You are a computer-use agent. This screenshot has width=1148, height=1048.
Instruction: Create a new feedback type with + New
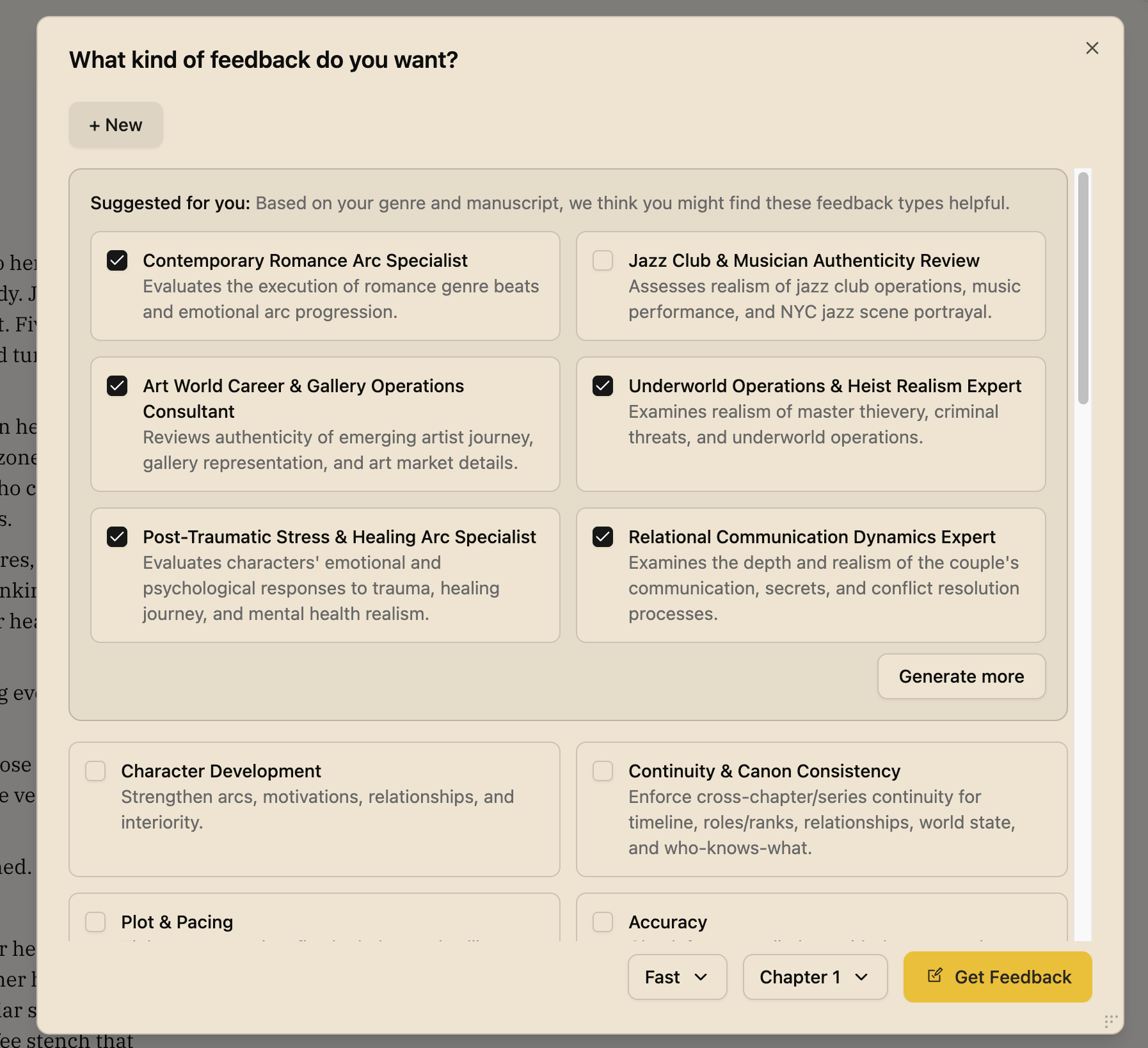115,125
